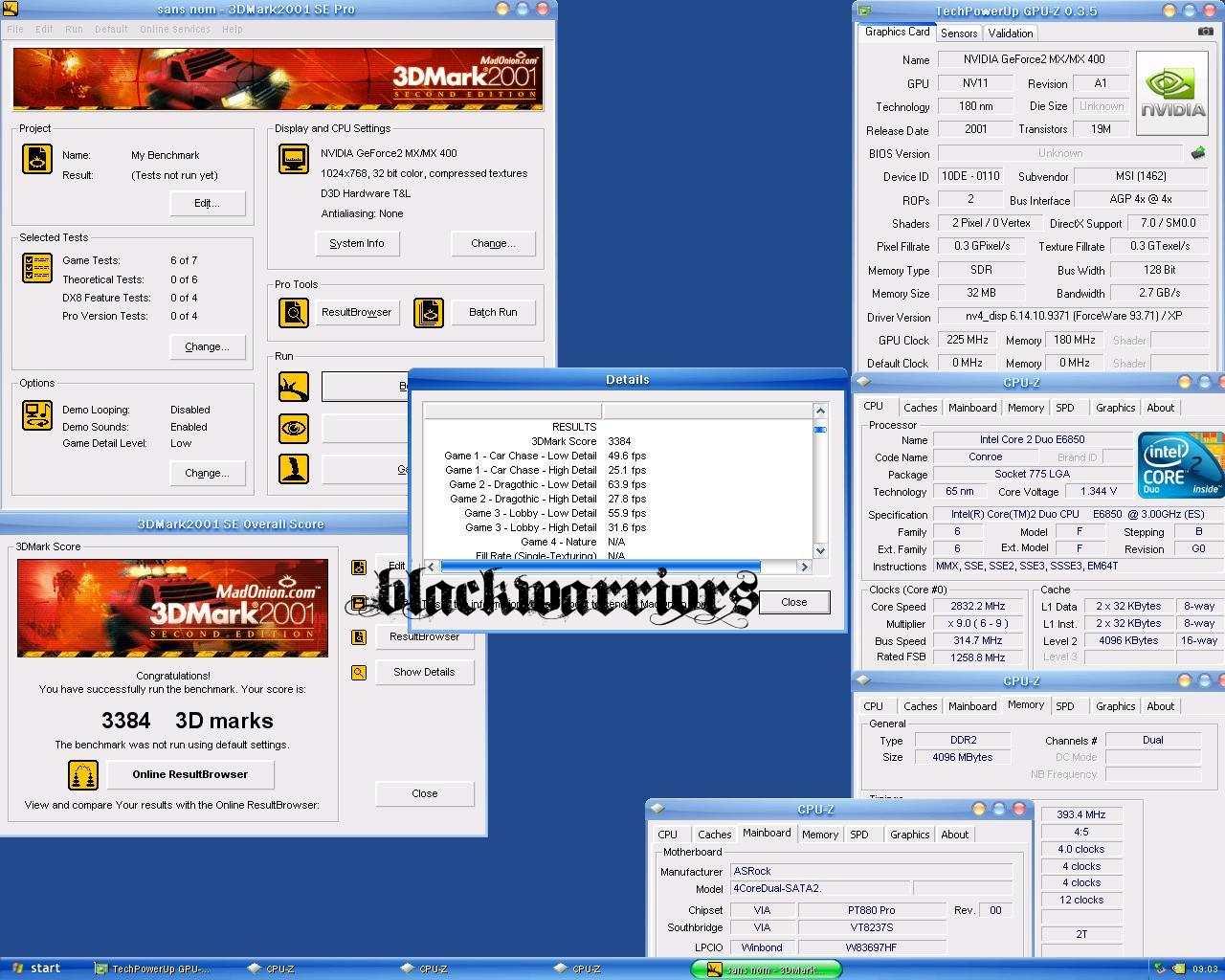Click the eye demo icon in Run section
Image resolution: width=1225 pixels, height=980 pixels.
[x=293, y=428]
